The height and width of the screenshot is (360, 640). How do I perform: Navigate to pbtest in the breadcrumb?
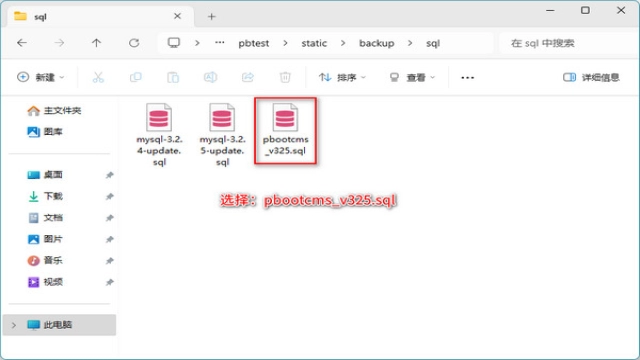253,43
